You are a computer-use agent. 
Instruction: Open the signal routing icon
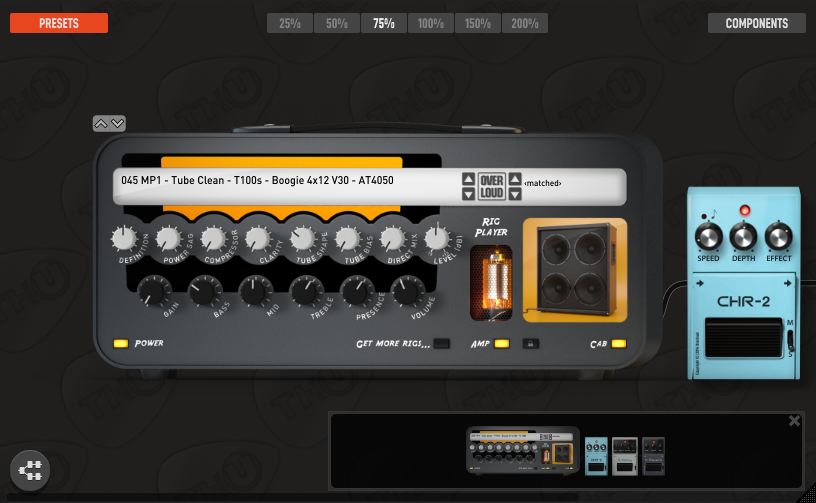point(30,470)
